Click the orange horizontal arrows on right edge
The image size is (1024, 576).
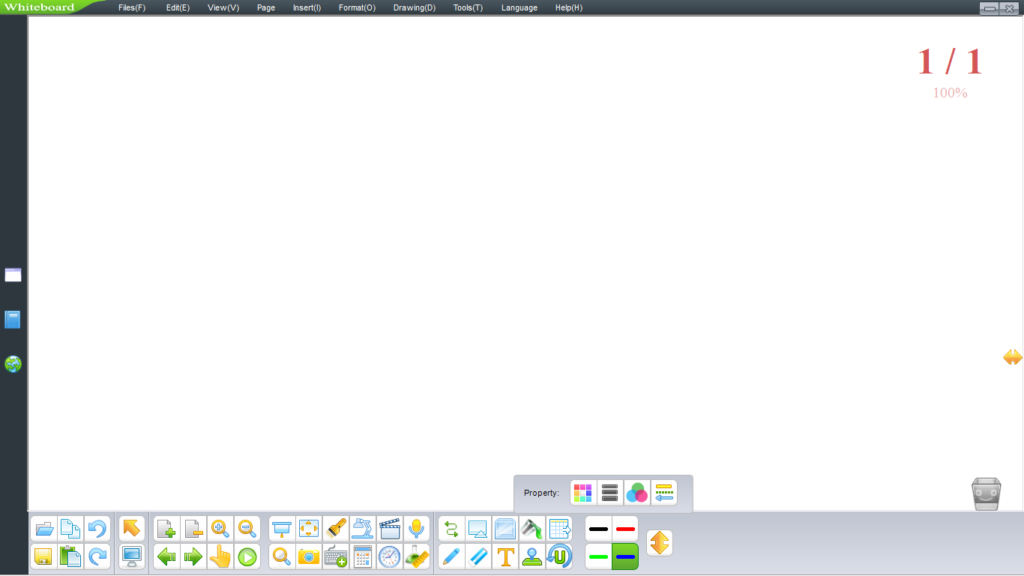1012,357
